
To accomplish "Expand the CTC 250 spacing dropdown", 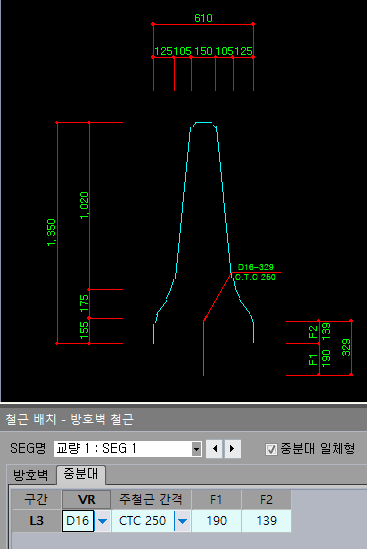I will (182, 521).
